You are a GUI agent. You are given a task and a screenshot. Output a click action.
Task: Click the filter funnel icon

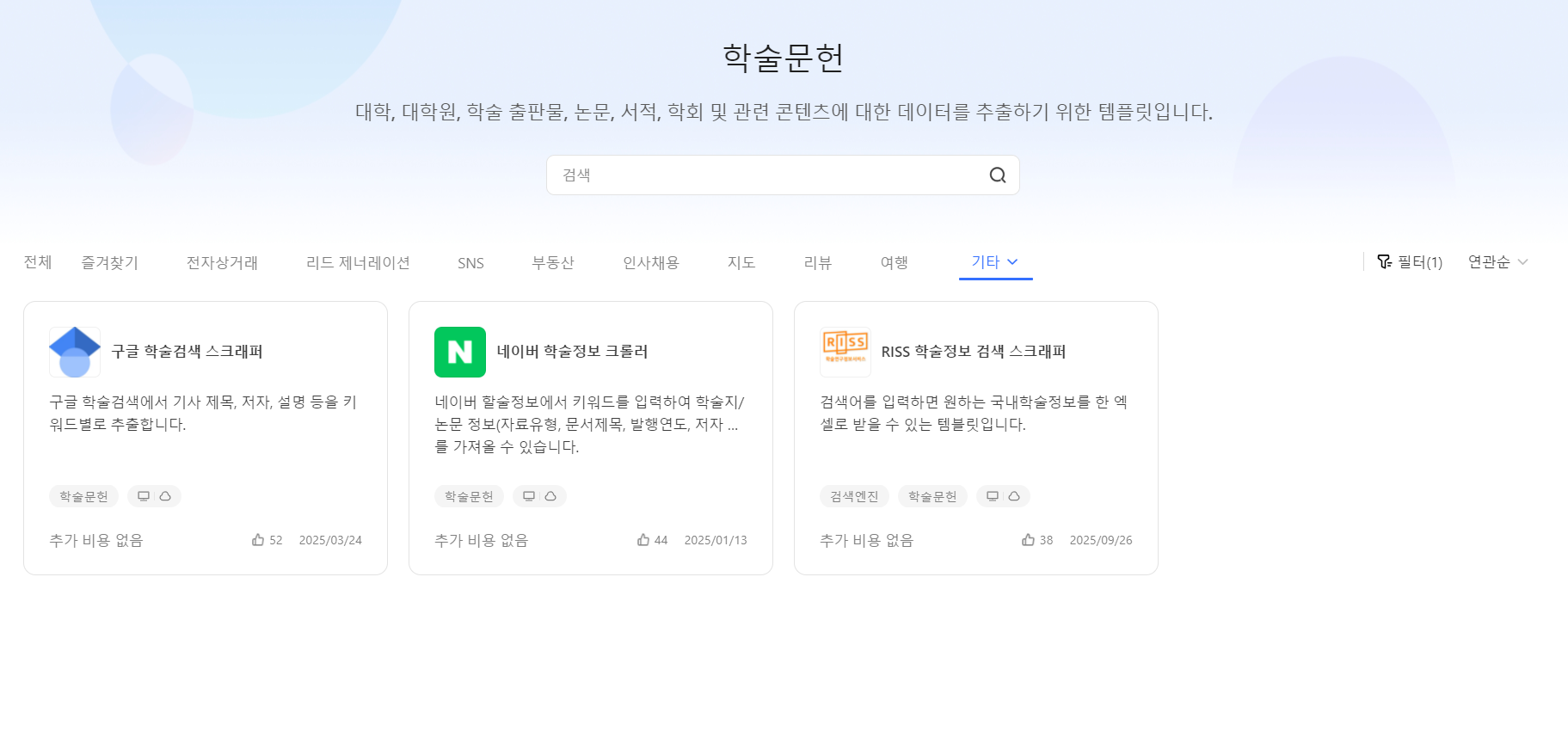[1384, 262]
